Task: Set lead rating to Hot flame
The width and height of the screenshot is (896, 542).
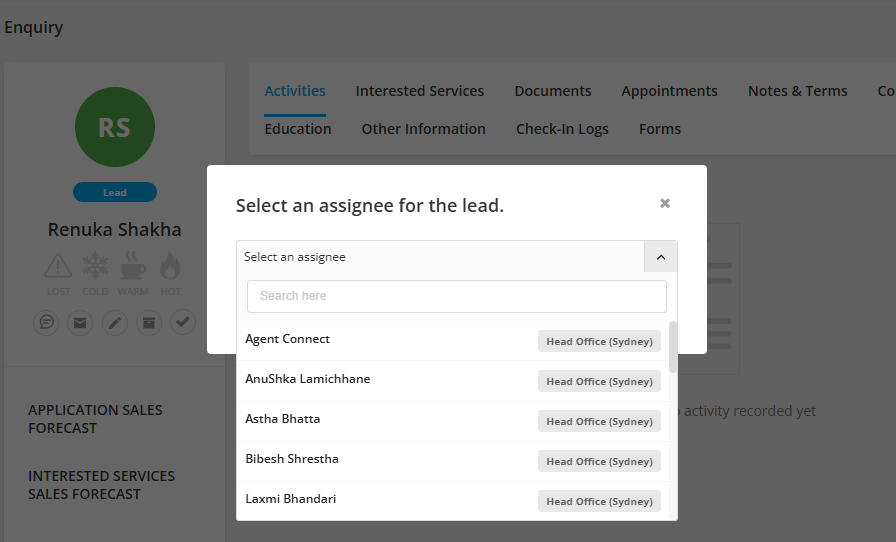Action: click(170, 267)
